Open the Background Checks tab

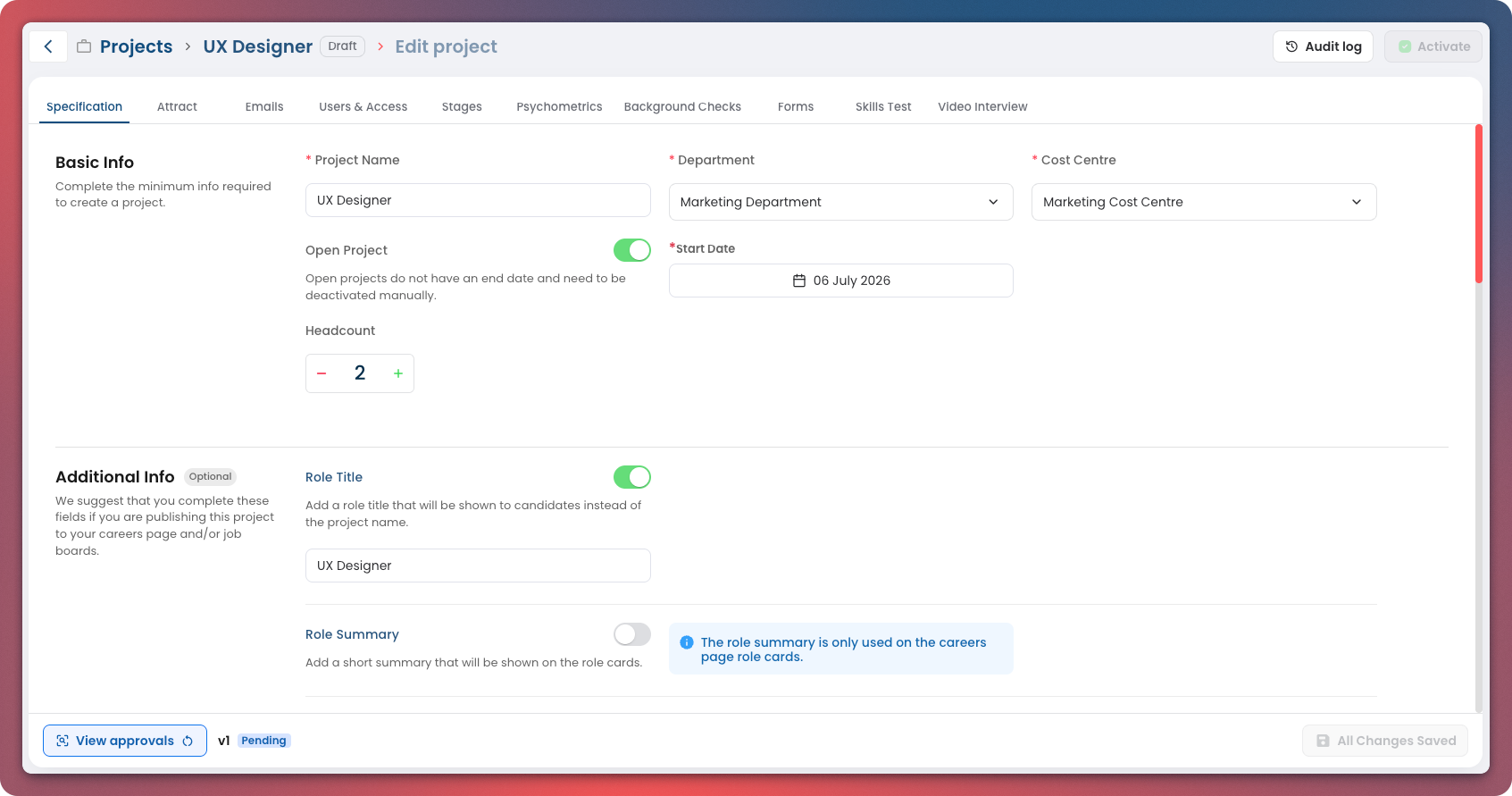[682, 106]
